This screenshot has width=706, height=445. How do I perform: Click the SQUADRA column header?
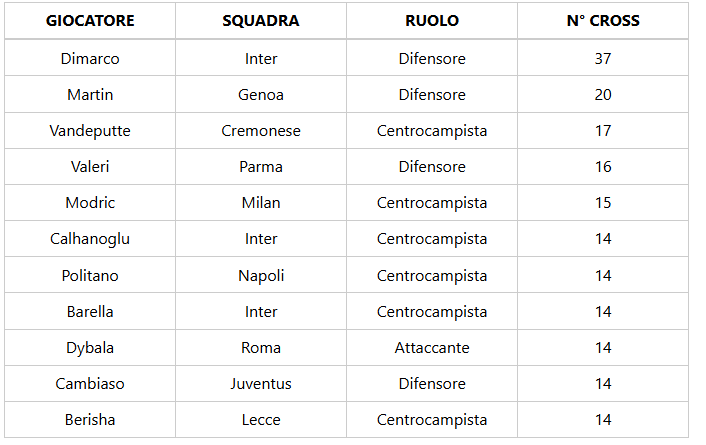pyautogui.click(x=261, y=20)
